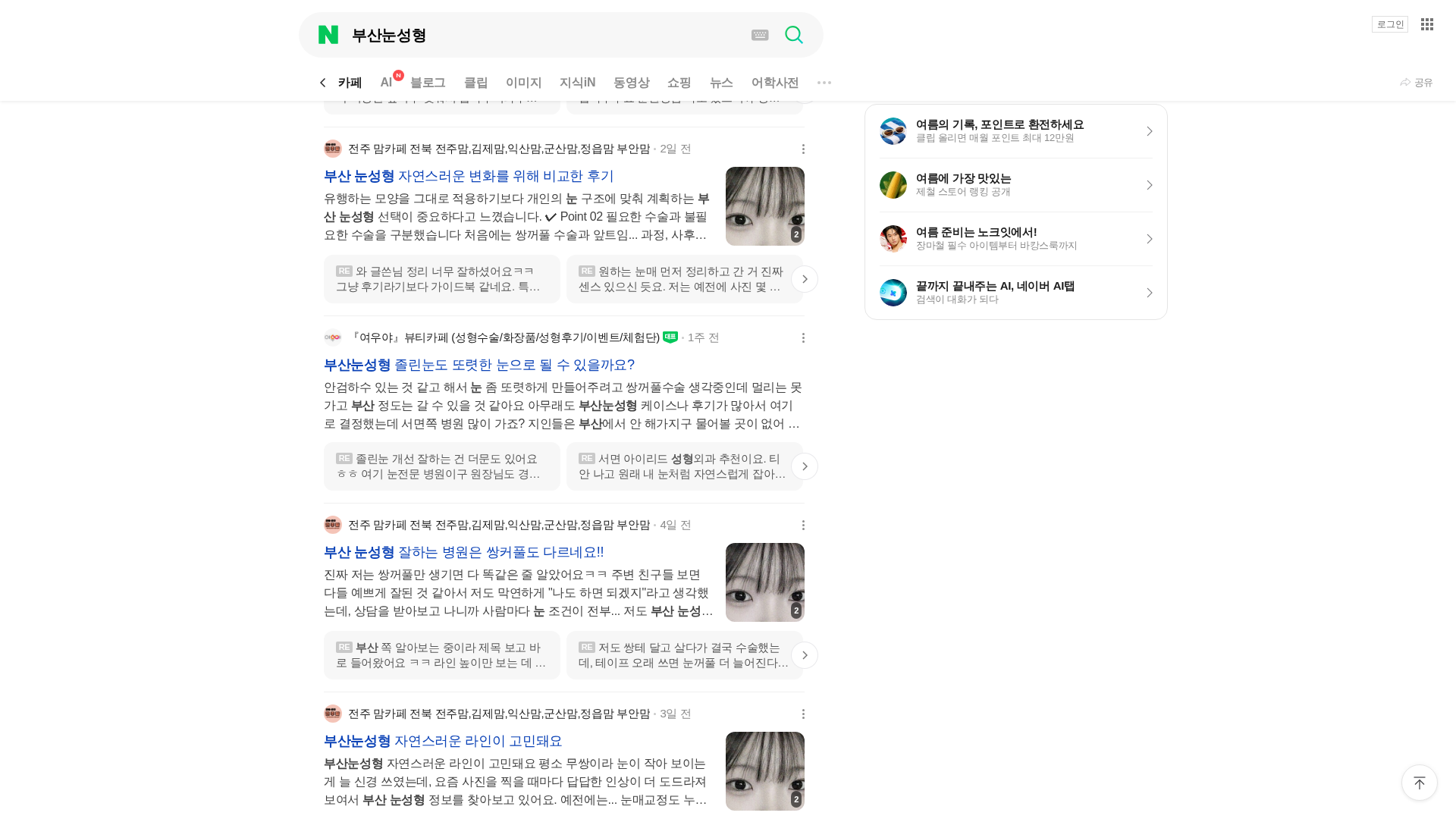The height and width of the screenshot is (819, 1456).
Task: Click the 공유 share button
Action: 1417,83
